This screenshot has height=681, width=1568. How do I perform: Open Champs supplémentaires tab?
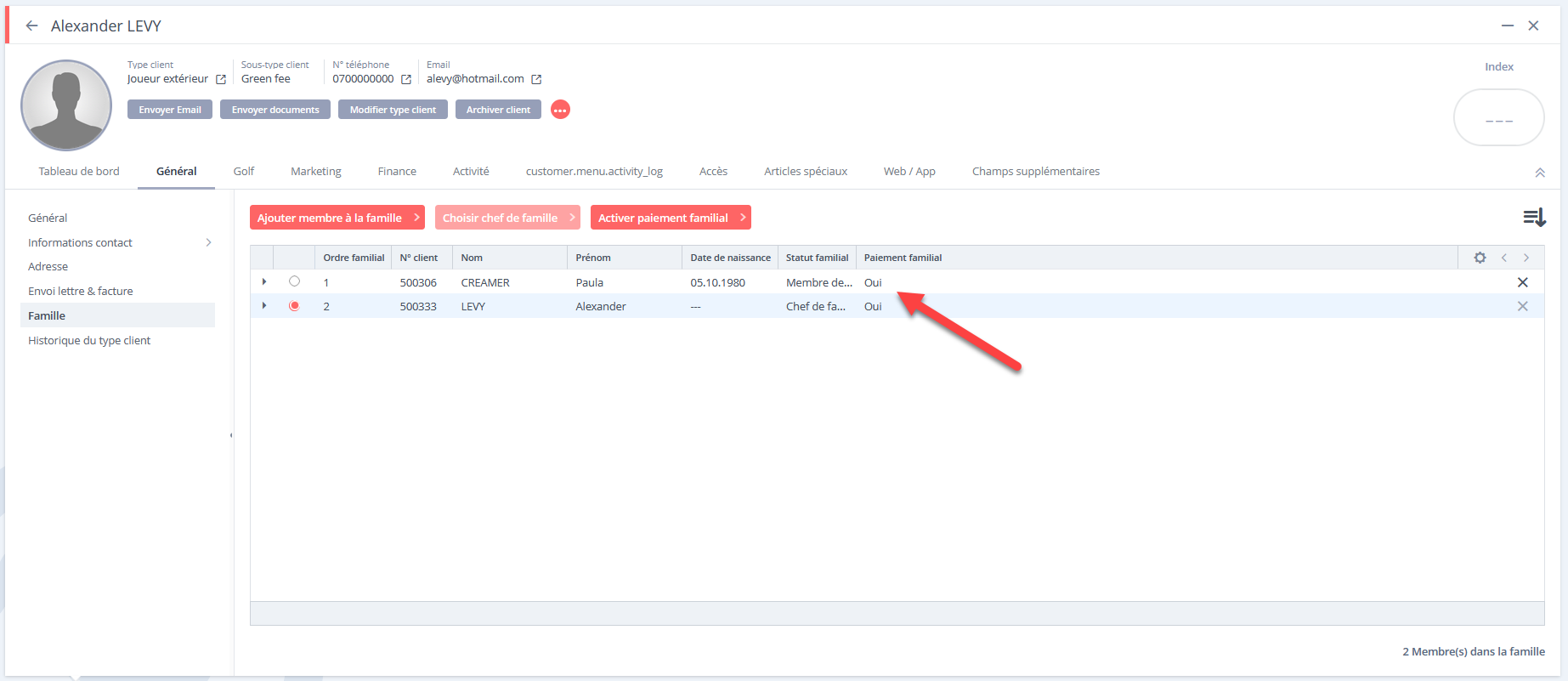[1036, 171]
